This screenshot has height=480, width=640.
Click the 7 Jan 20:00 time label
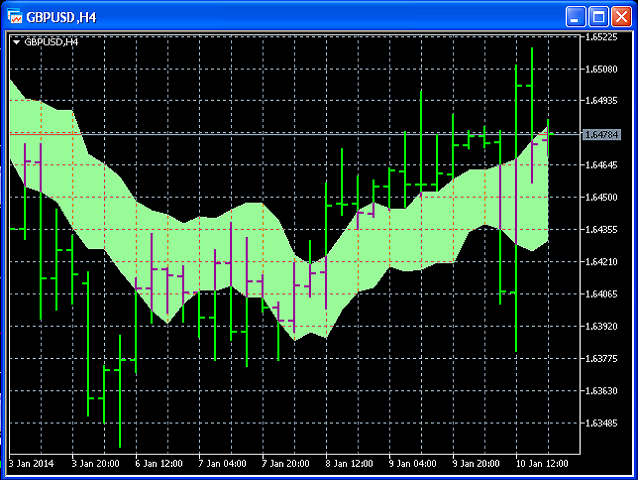pyautogui.click(x=286, y=464)
